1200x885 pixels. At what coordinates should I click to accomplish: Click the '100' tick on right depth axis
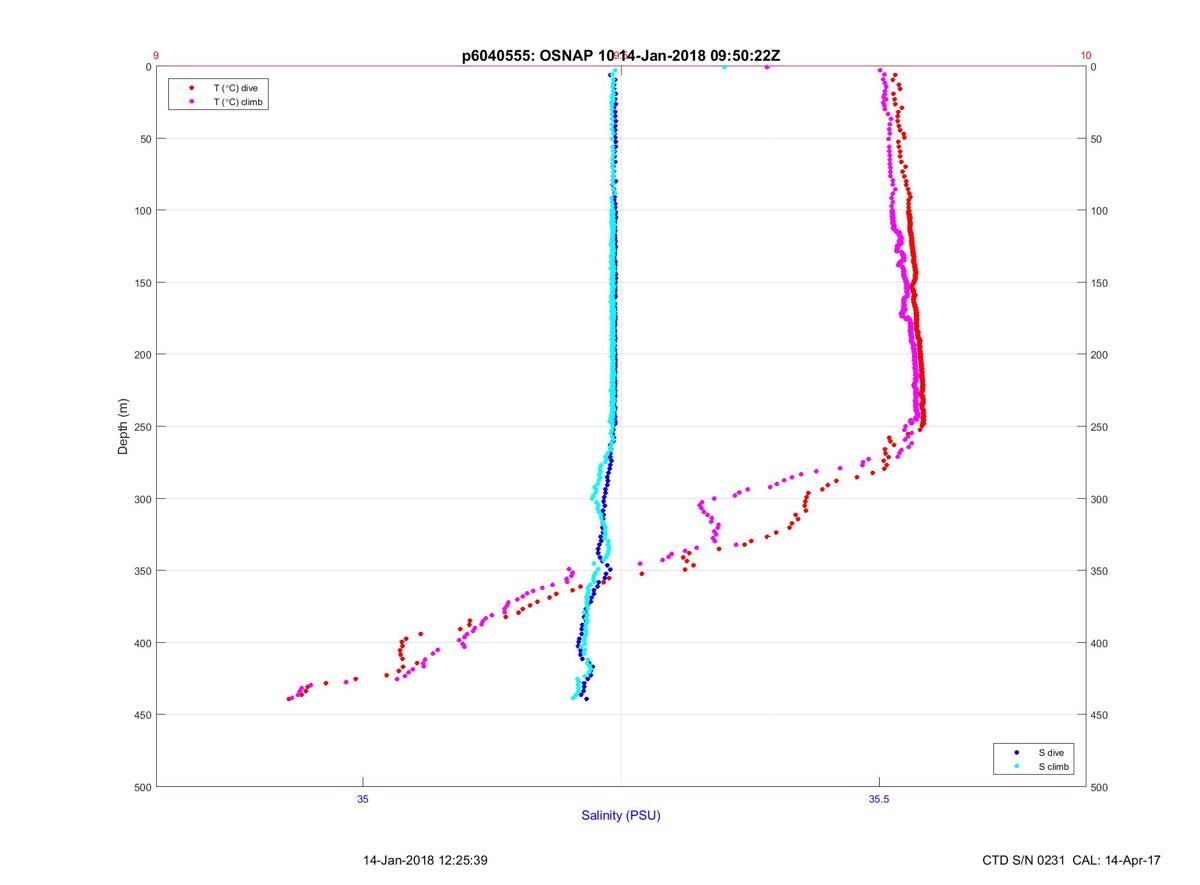(x=1100, y=211)
